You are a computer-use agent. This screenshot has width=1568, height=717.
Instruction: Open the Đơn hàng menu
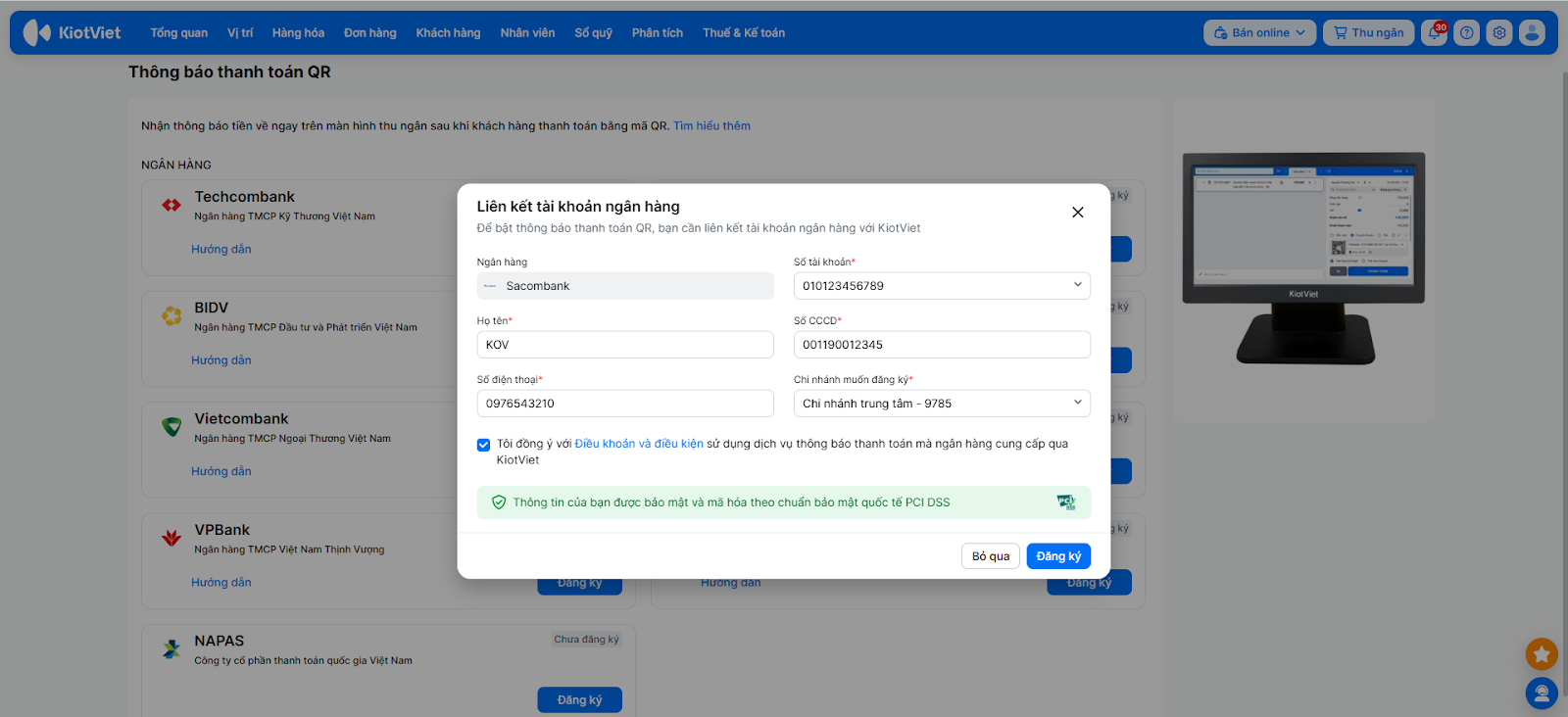pos(370,32)
